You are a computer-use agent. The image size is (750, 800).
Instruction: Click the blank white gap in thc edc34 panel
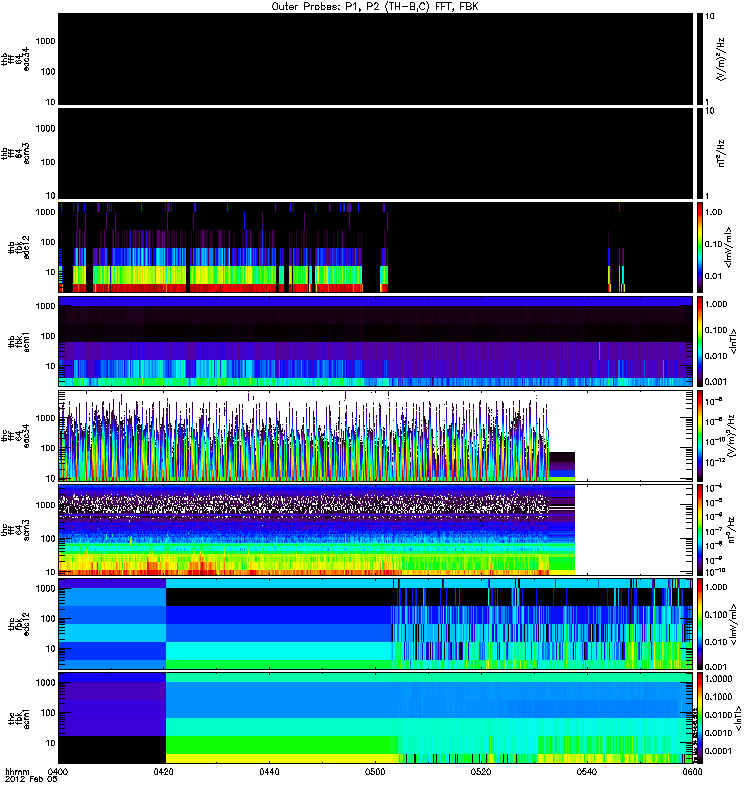633,436
